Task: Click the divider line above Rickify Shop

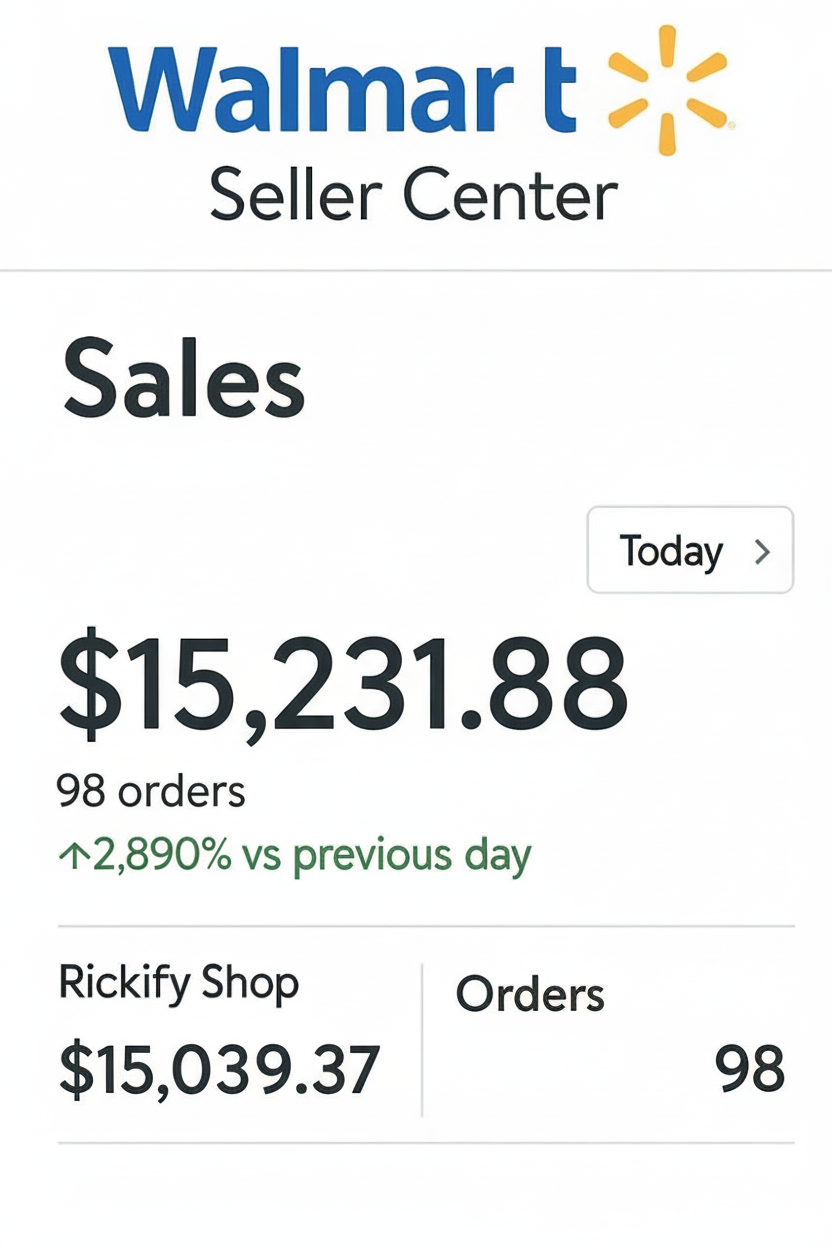Action: (x=426, y=926)
